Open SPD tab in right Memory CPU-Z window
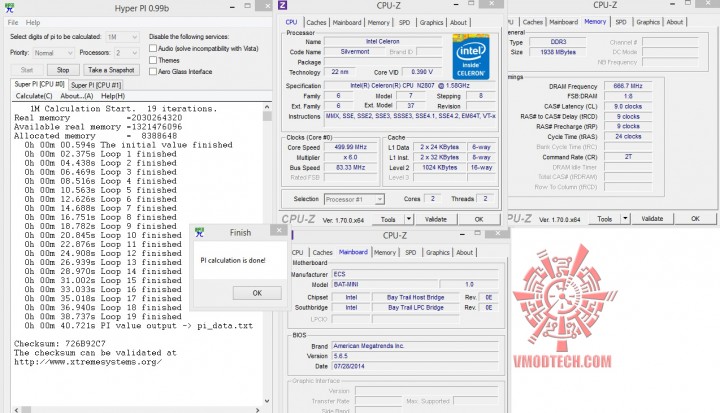Viewport: 720px width, 413px height. (621, 22)
